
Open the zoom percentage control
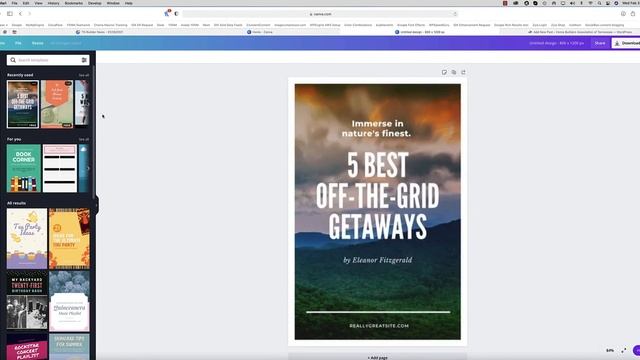coord(610,350)
